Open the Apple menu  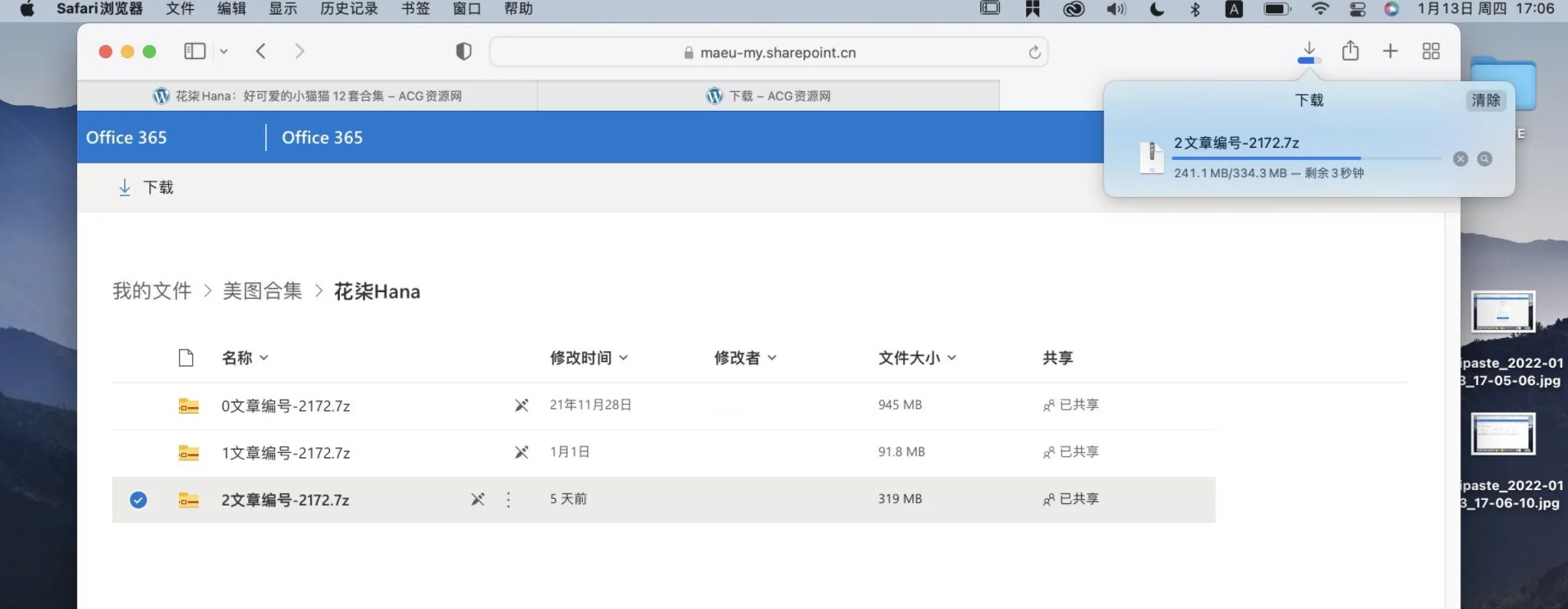[27, 9]
